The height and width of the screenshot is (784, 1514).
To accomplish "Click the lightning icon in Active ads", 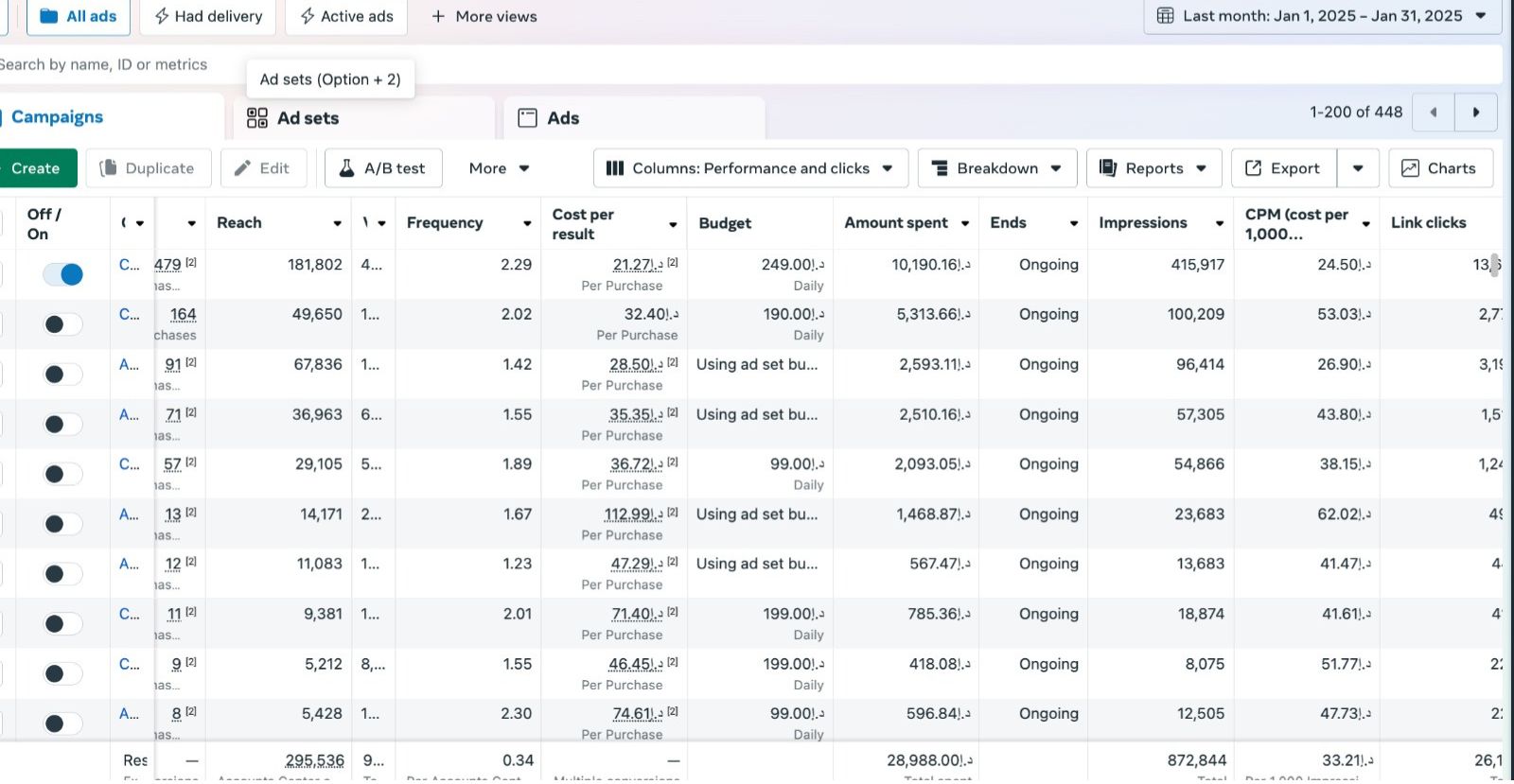I will pos(308,16).
